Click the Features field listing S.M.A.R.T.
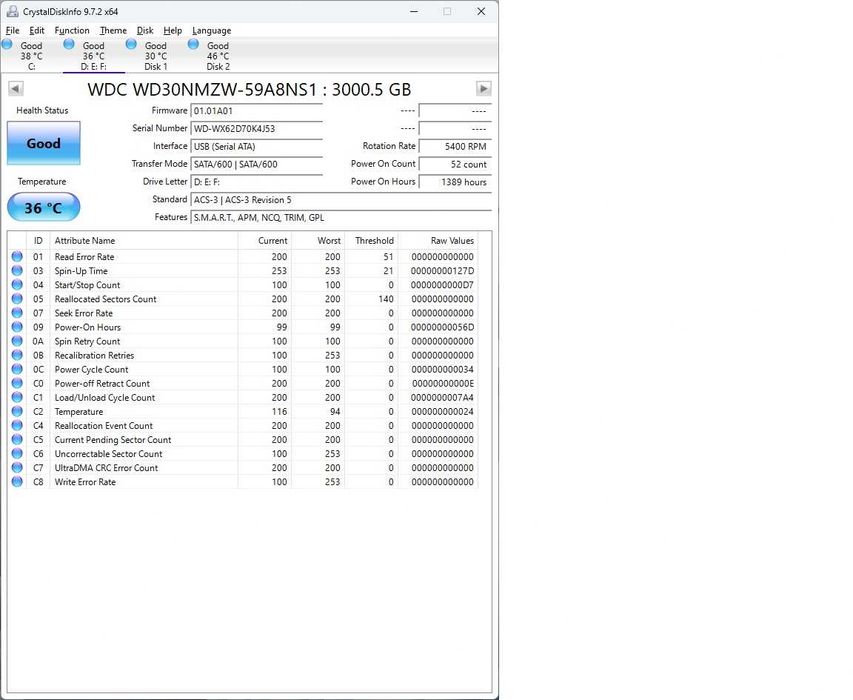 click(341, 218)
